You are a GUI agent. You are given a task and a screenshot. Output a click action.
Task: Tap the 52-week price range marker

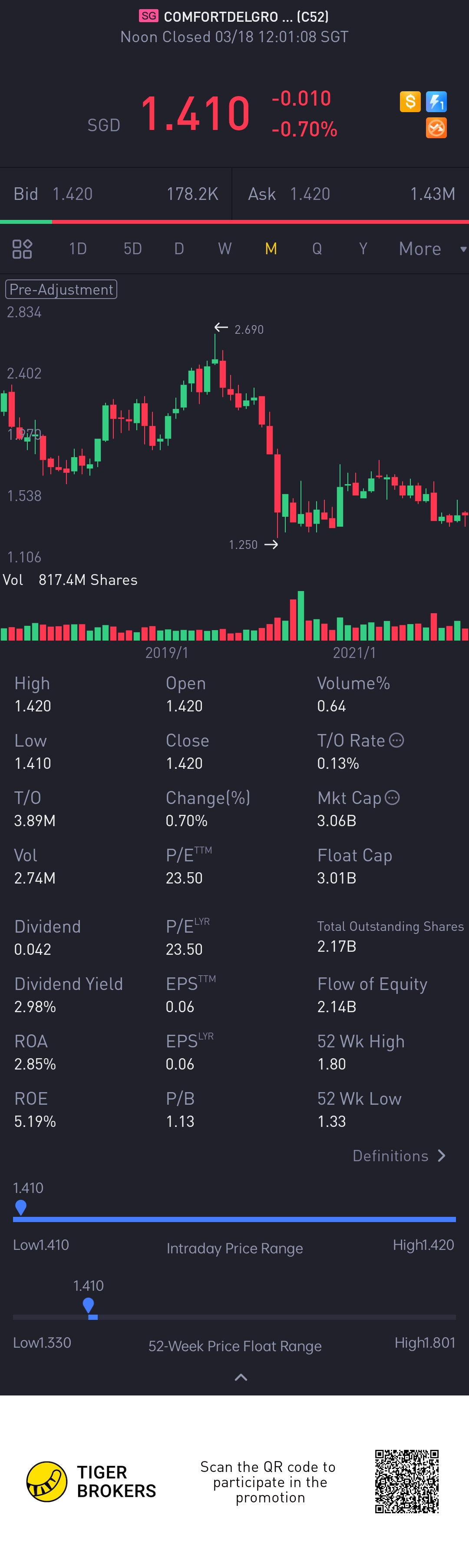click(x=89, y=1305)
